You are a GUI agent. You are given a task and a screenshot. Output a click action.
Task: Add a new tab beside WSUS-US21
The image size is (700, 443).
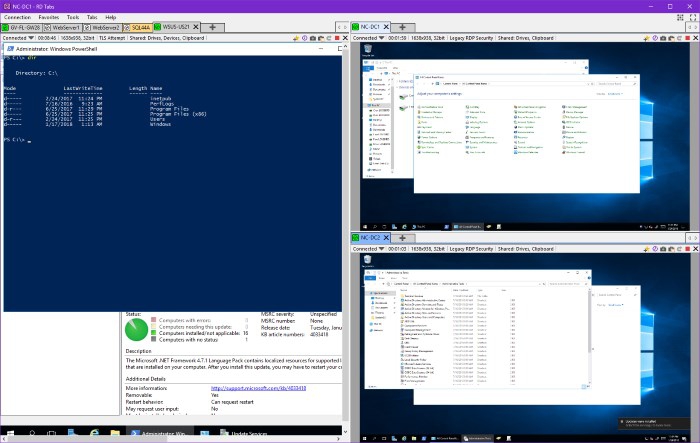pyautogui.click(x=212, y=27)
